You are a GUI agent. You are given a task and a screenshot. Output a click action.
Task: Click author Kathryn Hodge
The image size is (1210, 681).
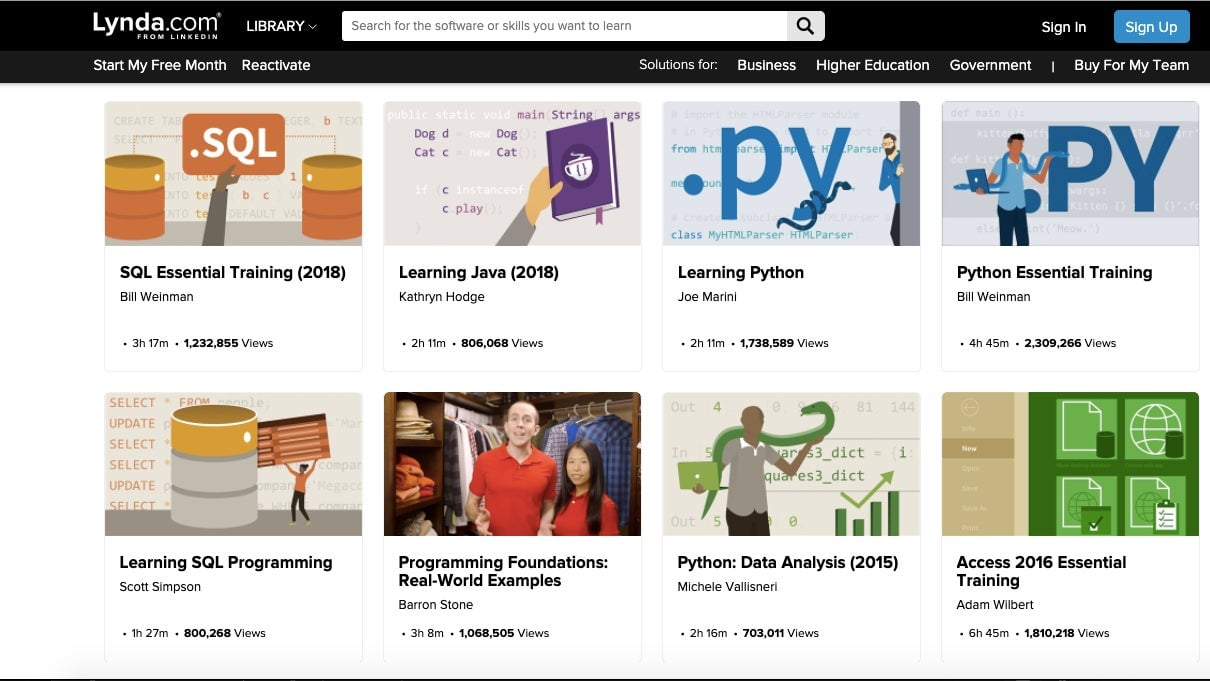click(442, 297)
